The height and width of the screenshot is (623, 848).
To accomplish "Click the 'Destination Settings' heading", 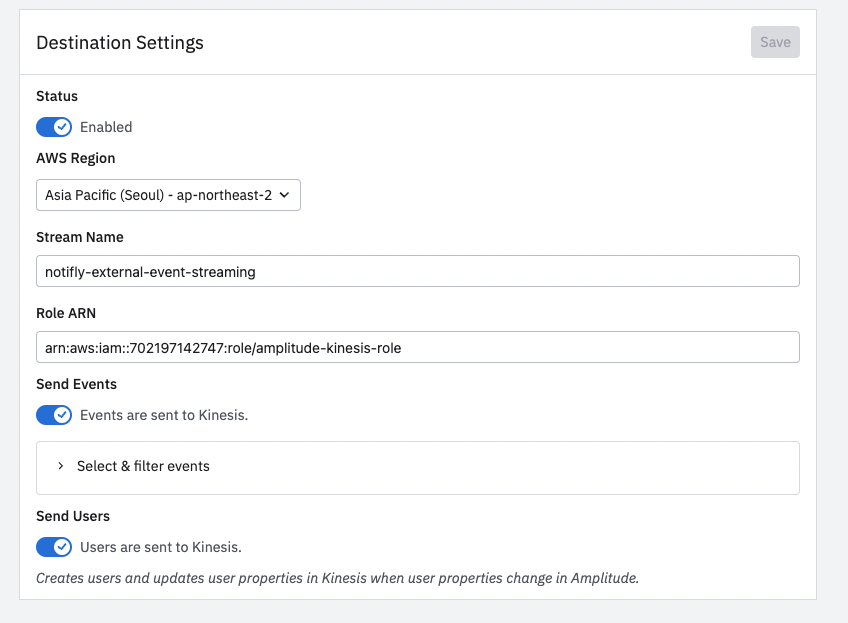I will [119, 43].
